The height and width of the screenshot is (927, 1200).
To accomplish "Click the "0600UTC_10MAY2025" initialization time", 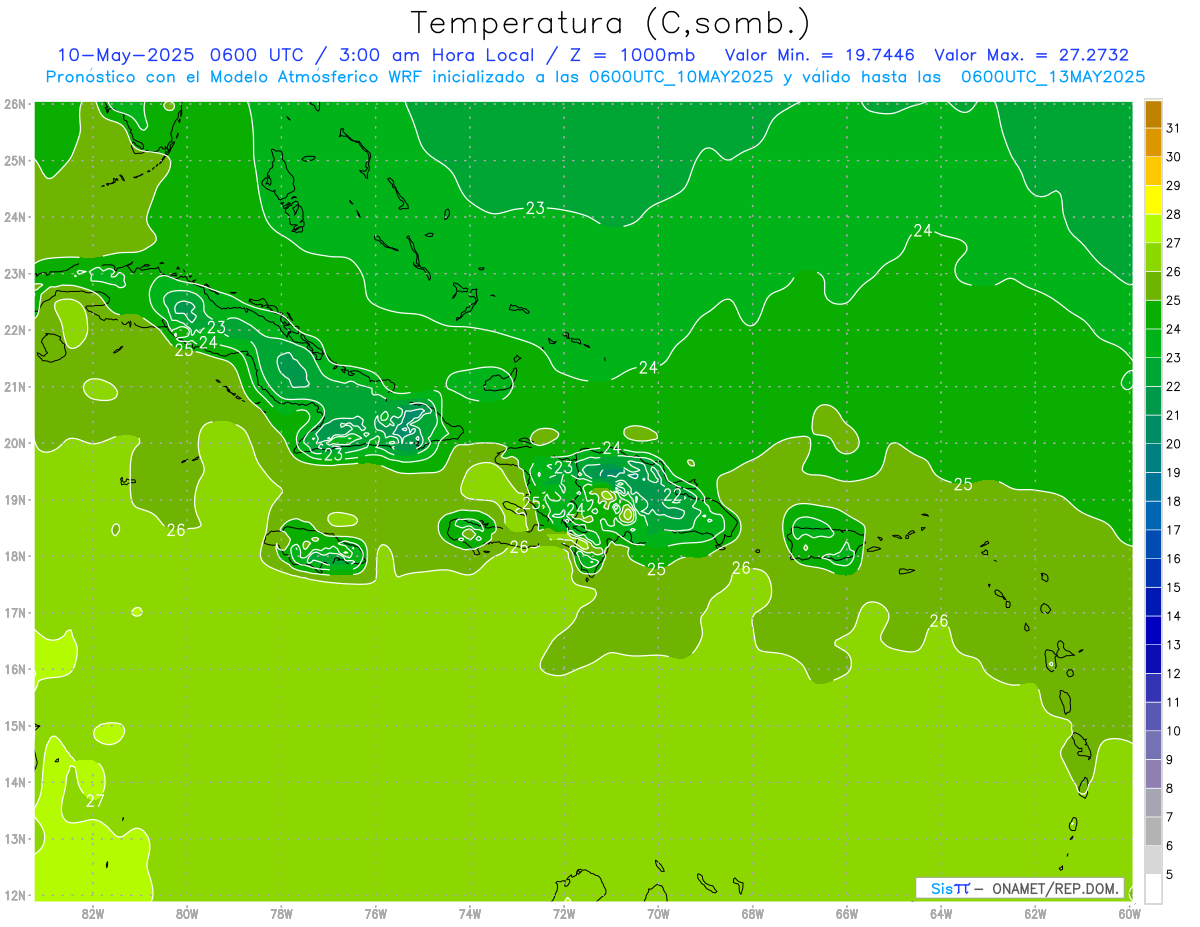I will [x=680, y=76].
